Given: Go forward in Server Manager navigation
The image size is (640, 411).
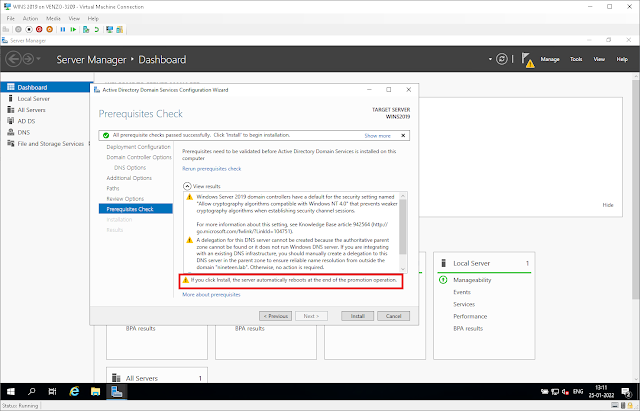Looking at the screenshot, I should pyautogui.click(x=28, y=59).
